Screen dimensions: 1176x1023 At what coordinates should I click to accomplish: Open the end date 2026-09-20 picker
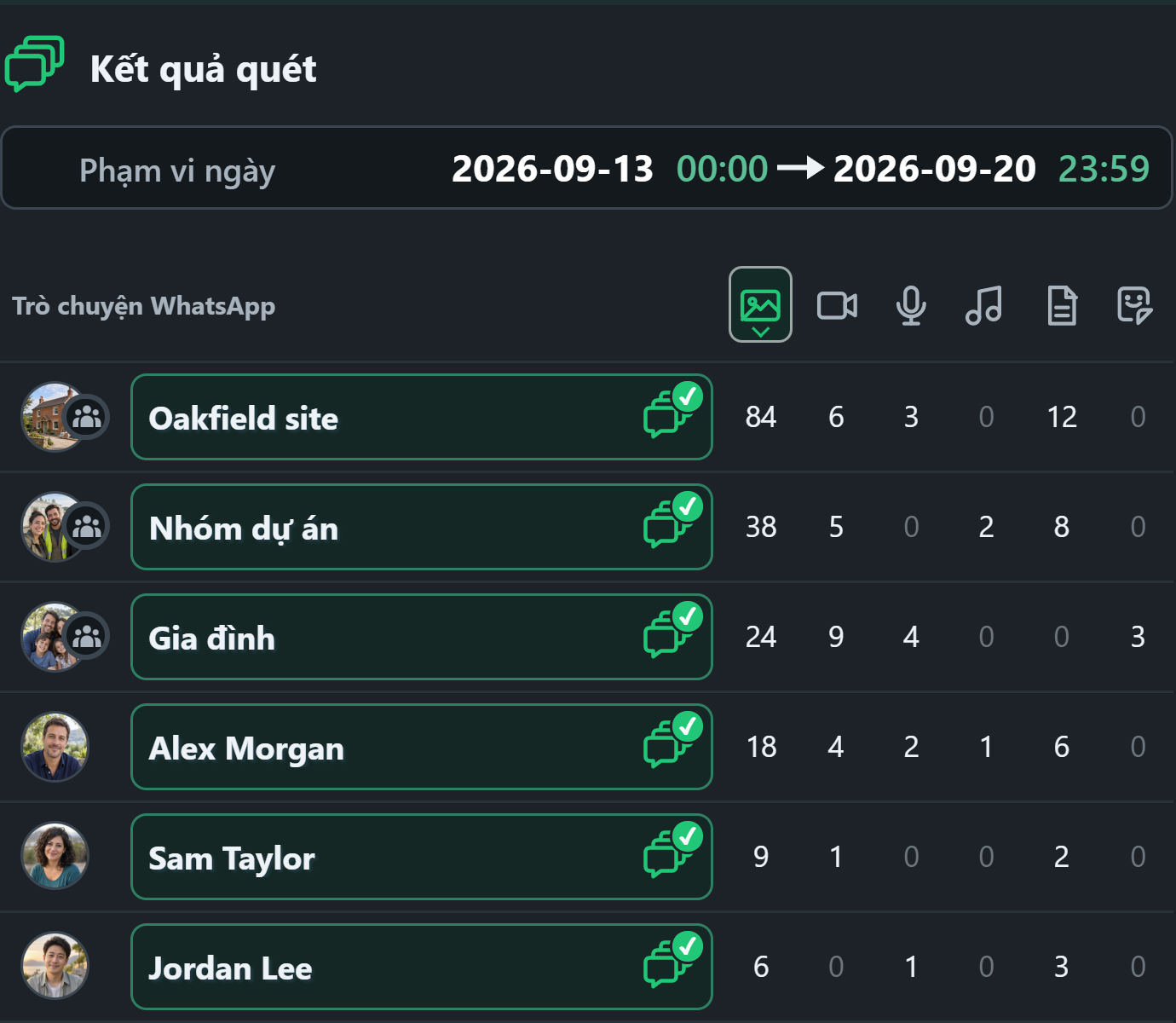point(934,169)
